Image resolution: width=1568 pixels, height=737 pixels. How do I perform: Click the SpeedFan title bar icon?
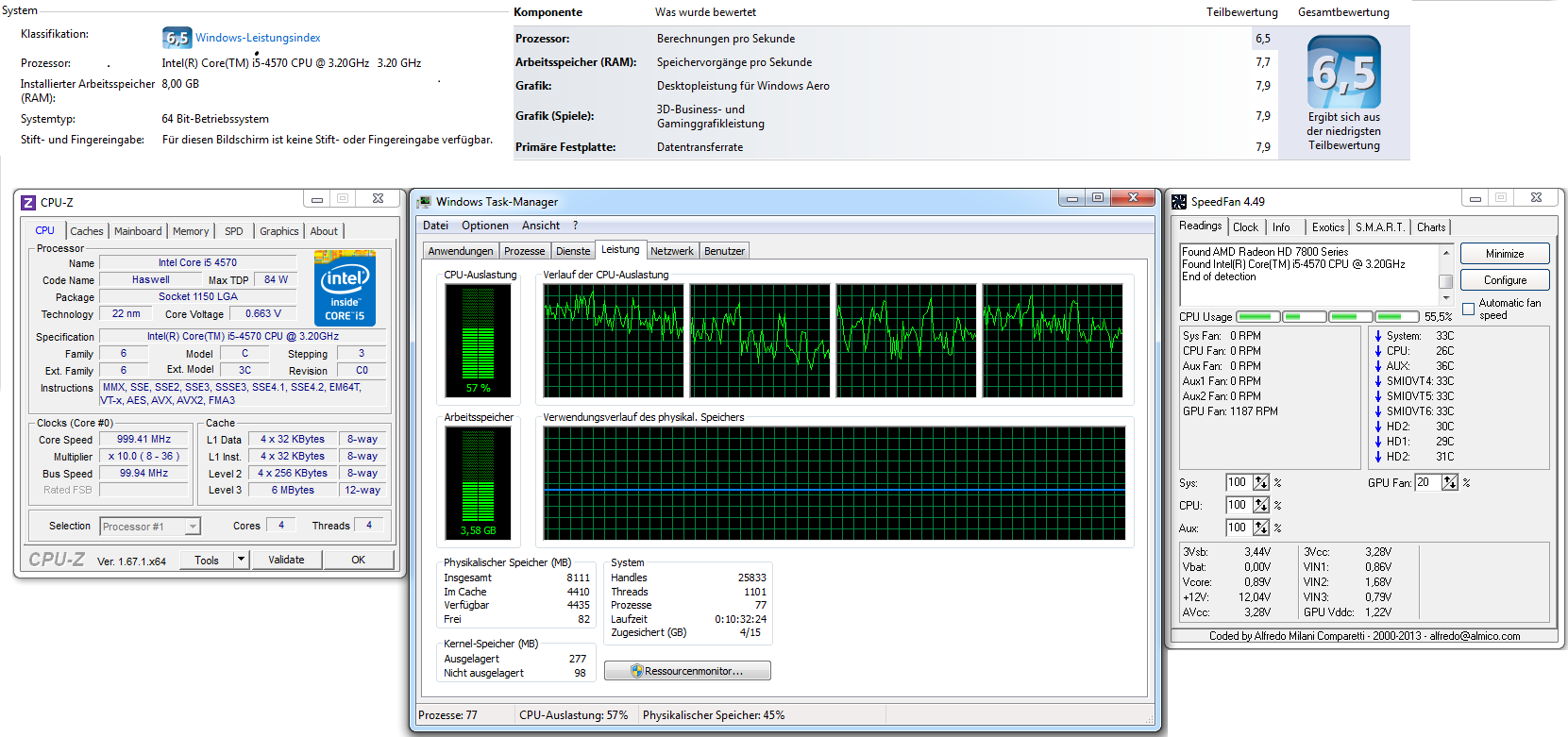point(1179,202)
